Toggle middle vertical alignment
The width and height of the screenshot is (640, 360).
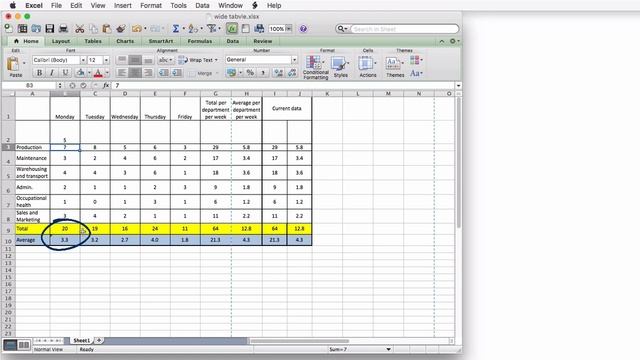(135, 60)
